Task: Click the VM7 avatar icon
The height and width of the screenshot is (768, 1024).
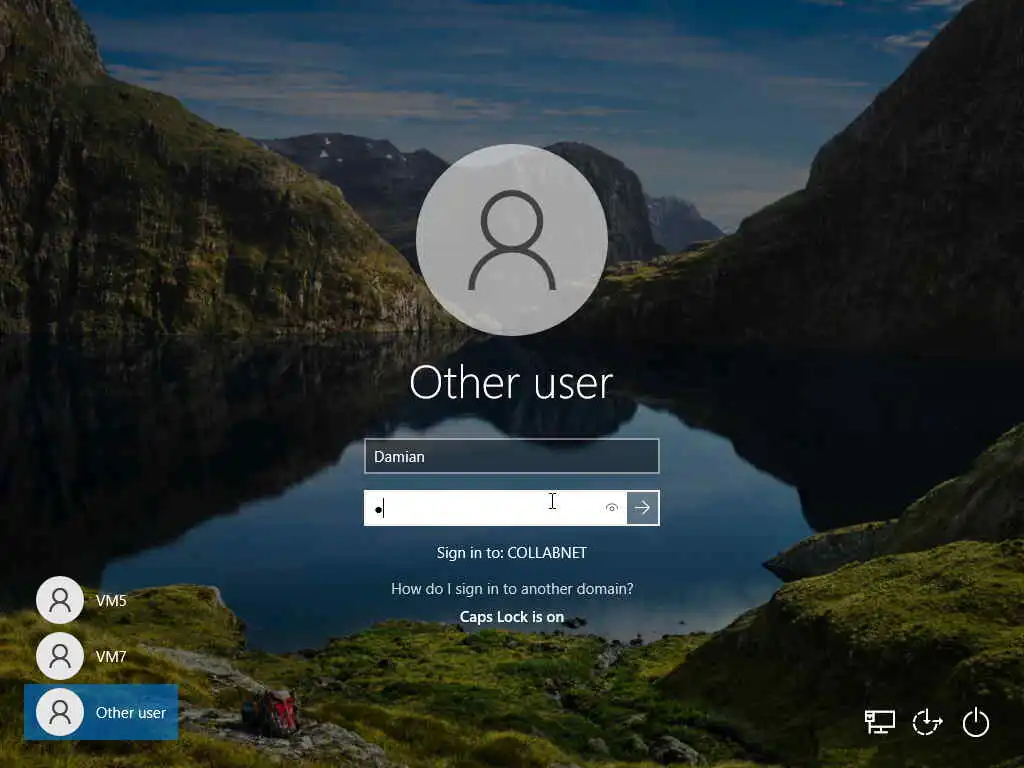Action: pos(59,656)
